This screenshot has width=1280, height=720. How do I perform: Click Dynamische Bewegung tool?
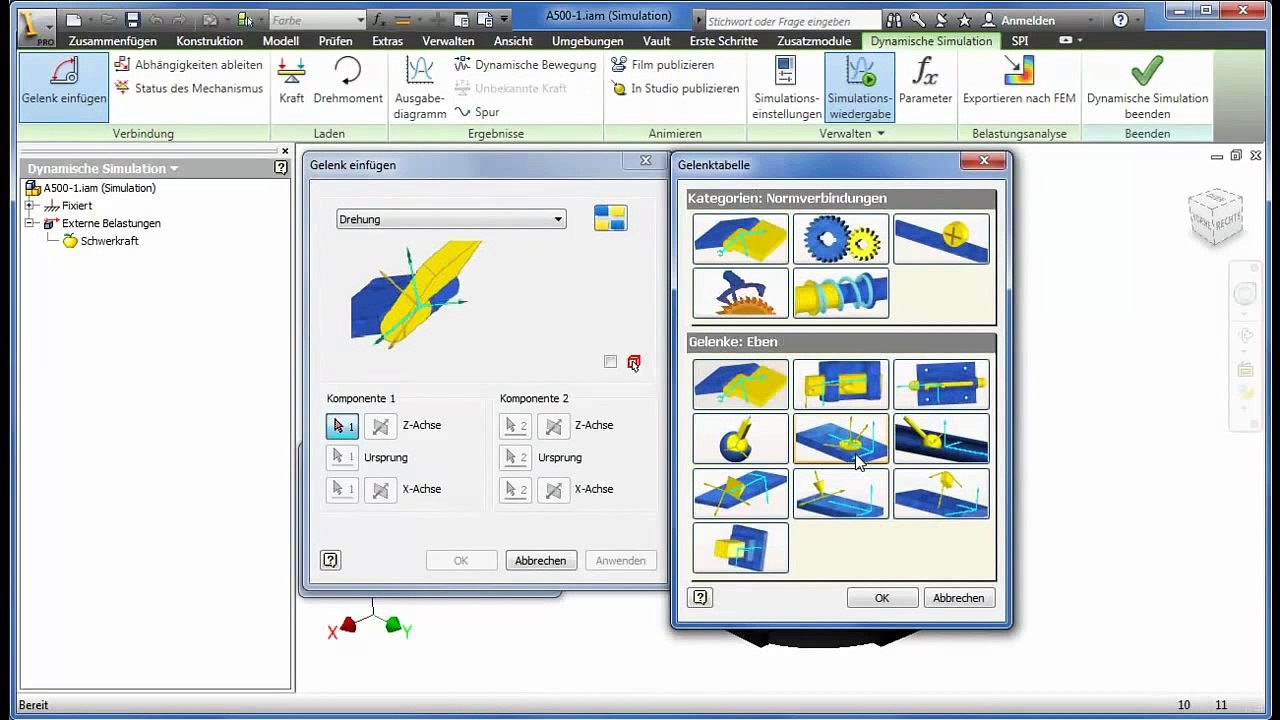pos(525,64)
